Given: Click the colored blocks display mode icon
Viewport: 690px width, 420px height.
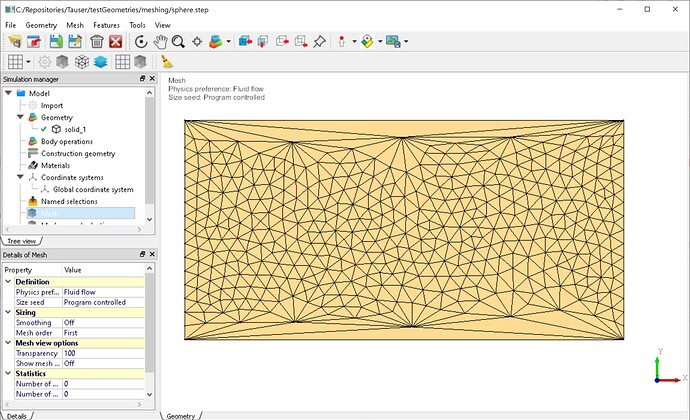Looking at the screenshot, I should 216,42.
